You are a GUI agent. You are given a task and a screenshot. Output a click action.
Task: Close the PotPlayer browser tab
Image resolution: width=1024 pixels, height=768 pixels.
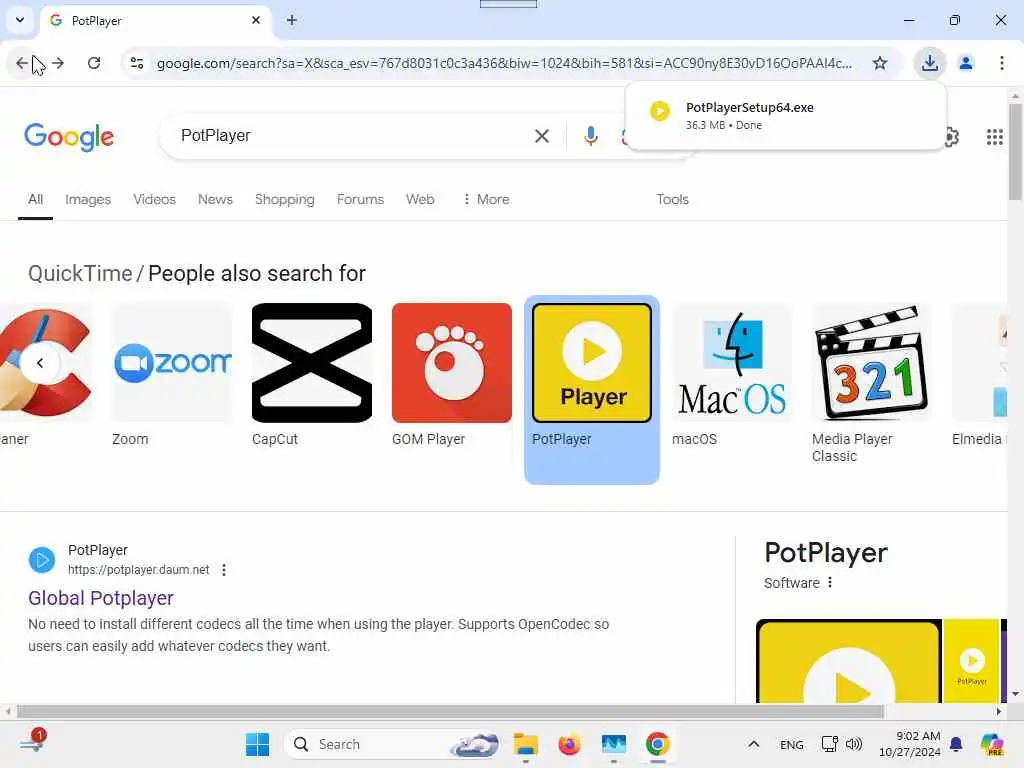256,20
